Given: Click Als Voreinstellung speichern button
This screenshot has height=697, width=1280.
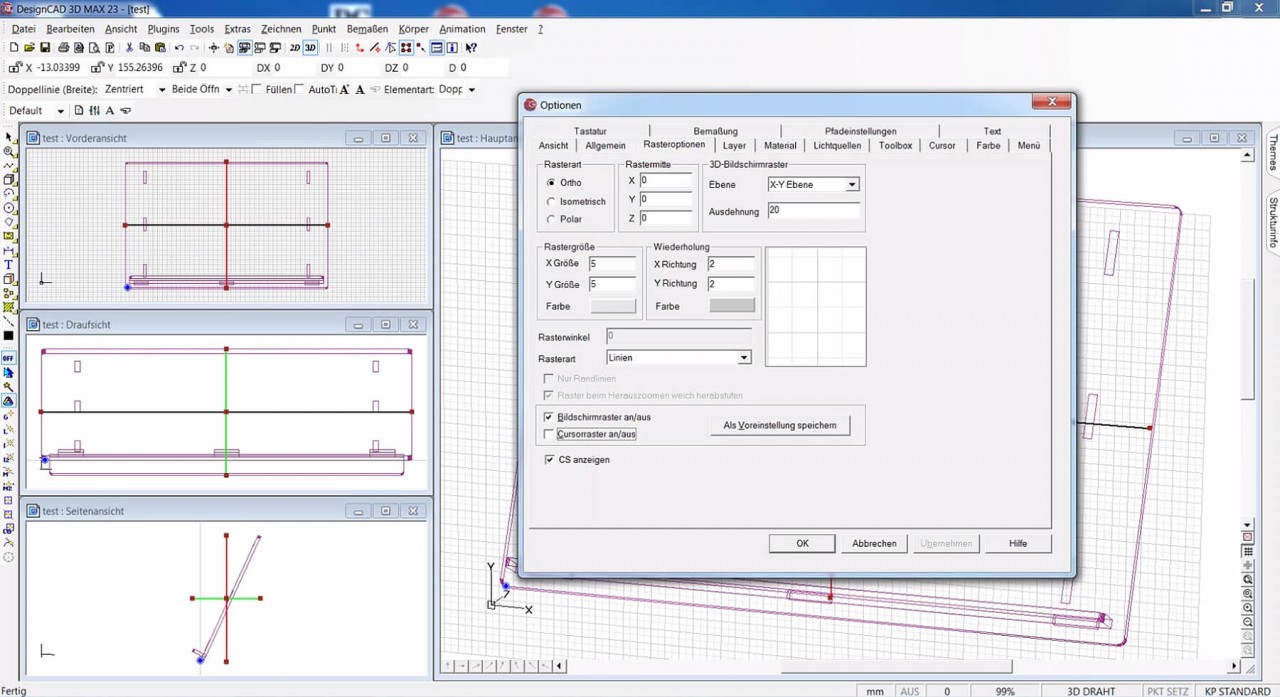Looking at the screenshot, I should 779,426.
